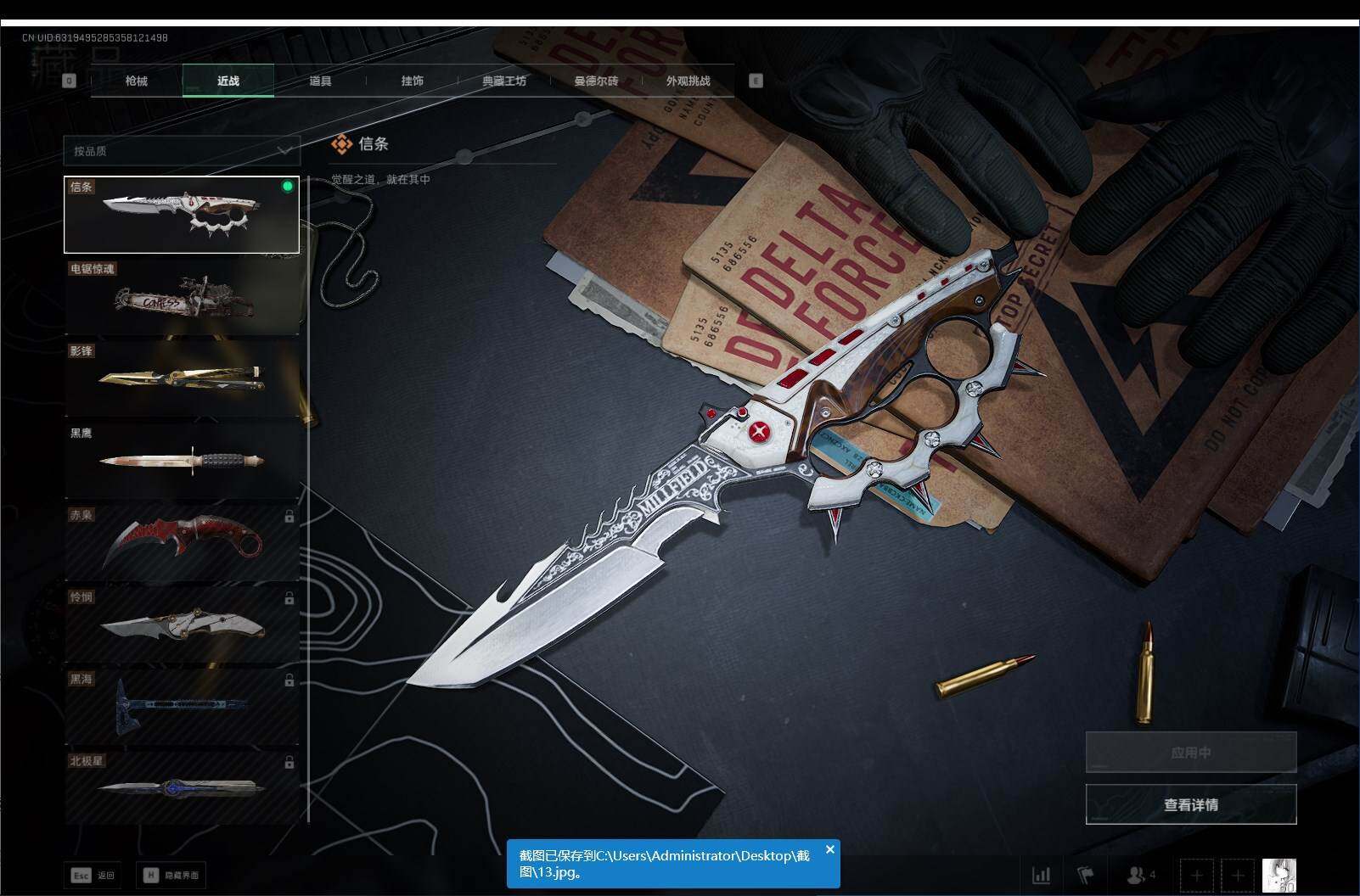Switch to the 外观挑战 tab

point(688,81)
